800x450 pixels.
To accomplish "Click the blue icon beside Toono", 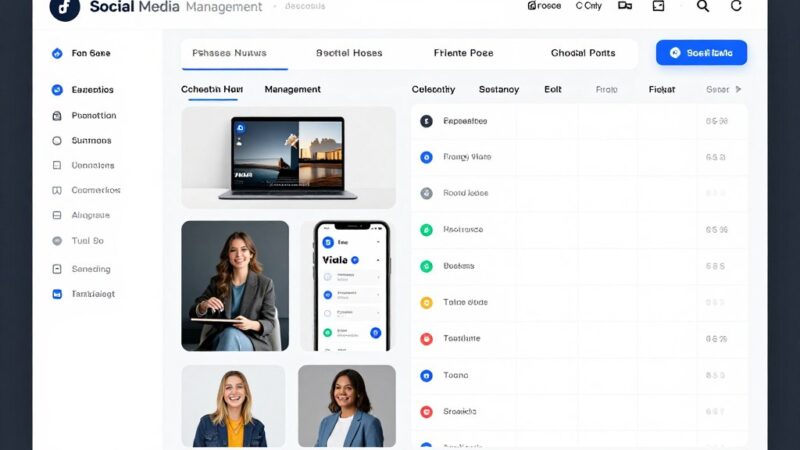I will 426,376.
